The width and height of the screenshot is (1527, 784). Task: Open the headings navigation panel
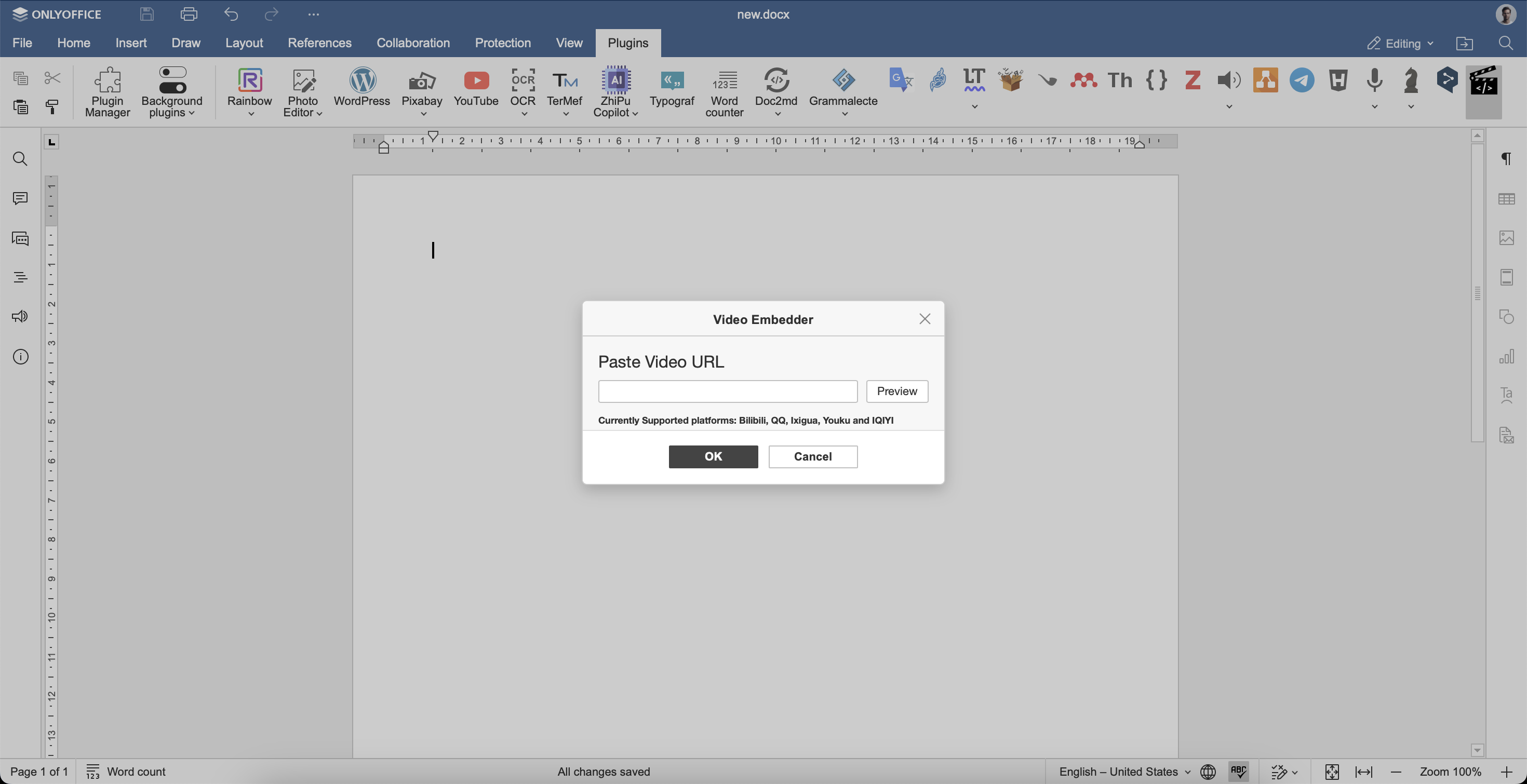(x=20, y=277)
